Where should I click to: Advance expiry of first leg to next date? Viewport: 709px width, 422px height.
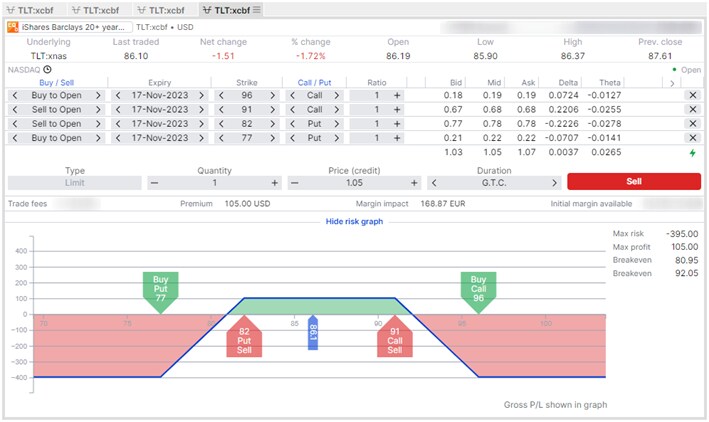(201, 95)
